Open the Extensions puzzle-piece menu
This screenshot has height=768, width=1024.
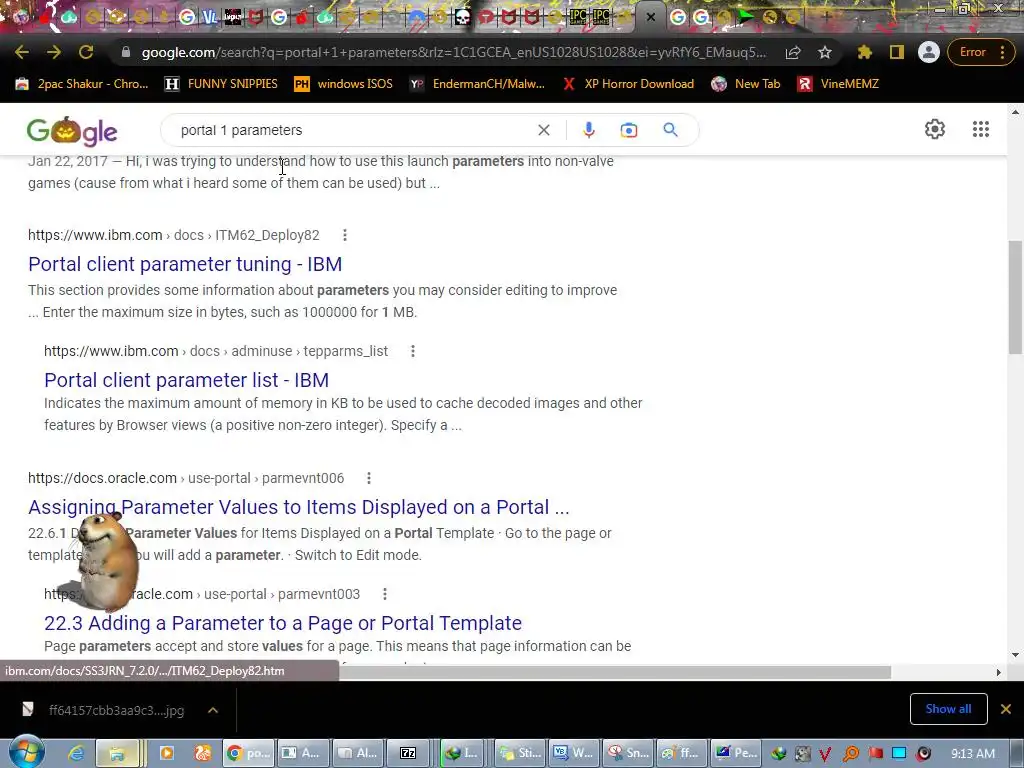865,52
